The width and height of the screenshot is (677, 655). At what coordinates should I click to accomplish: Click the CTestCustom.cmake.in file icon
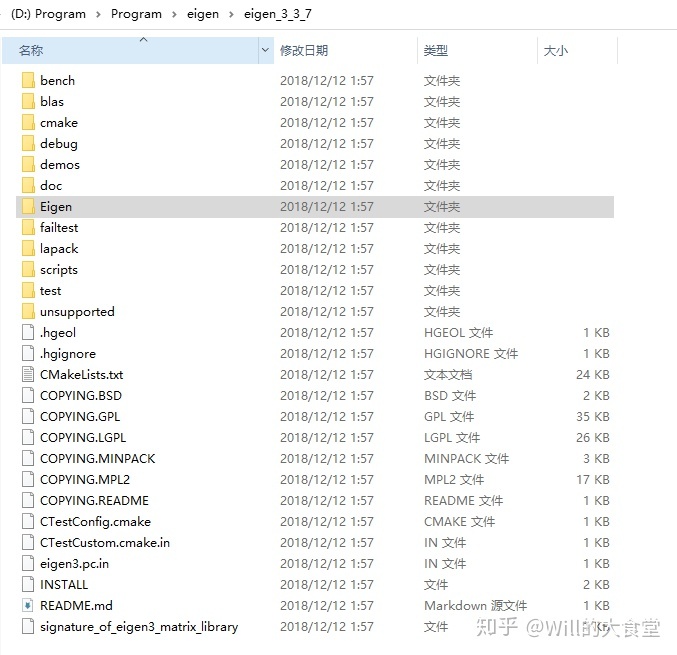pyautogui.click(x=28, y=543)
